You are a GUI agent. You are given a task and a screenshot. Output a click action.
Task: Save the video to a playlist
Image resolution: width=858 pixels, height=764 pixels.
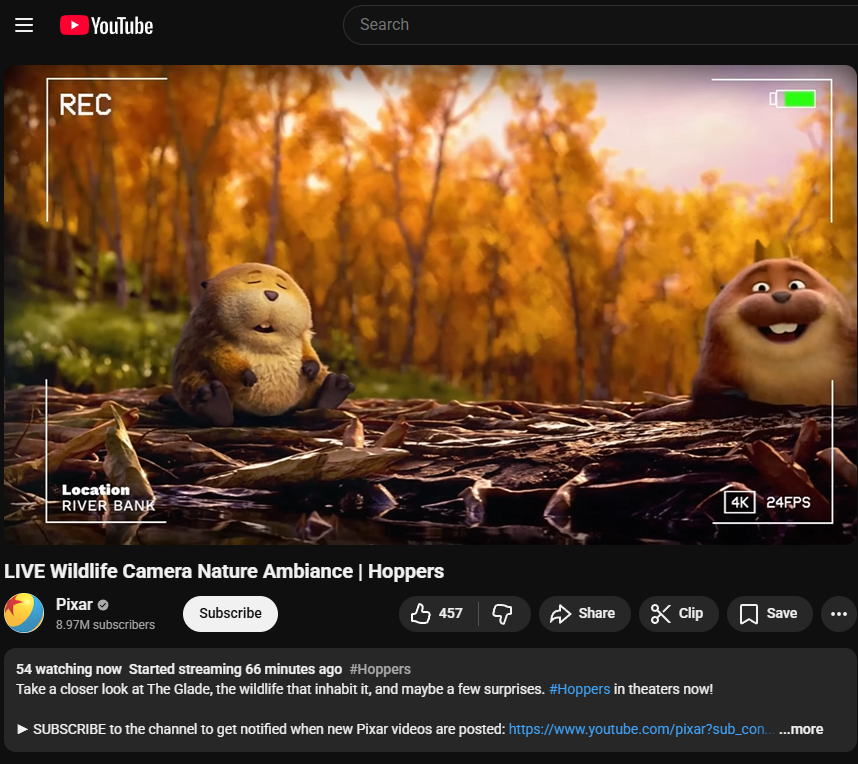pos(769,613)
